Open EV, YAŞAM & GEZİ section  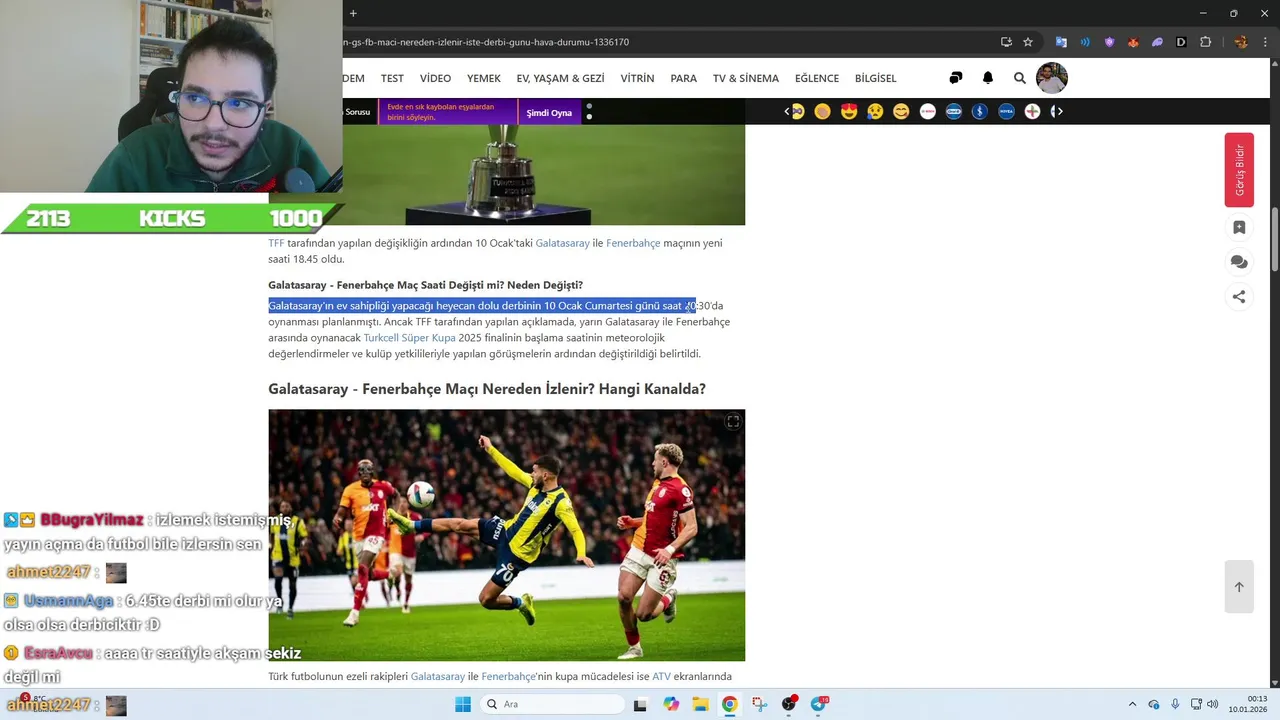click(x=560, y=78)
